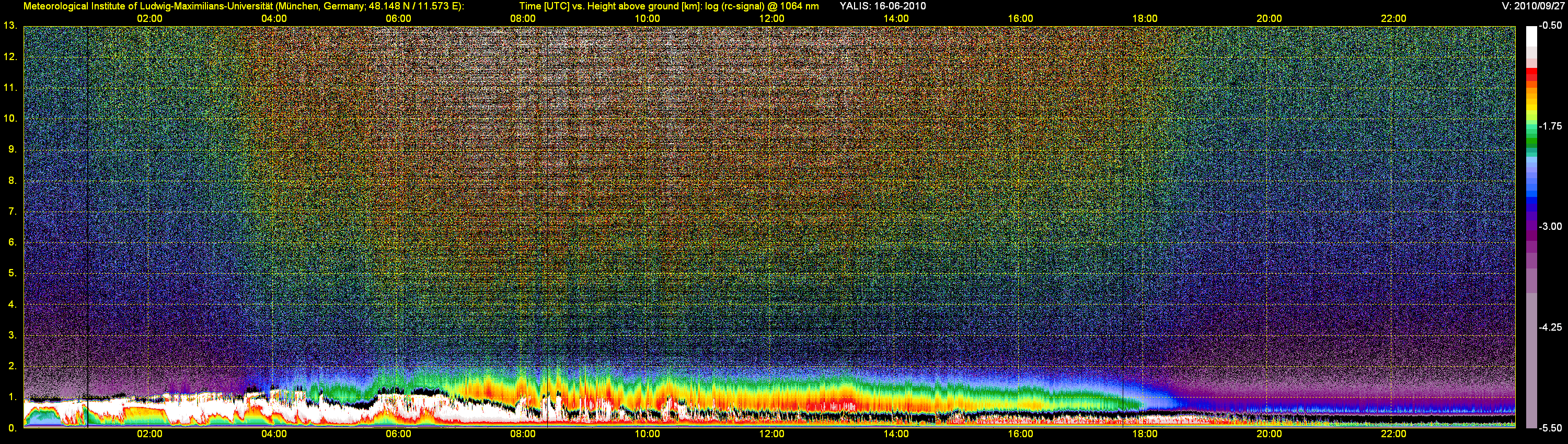
Task: Pick the 0. km height axis label
Action: click(x=13, y=428)
